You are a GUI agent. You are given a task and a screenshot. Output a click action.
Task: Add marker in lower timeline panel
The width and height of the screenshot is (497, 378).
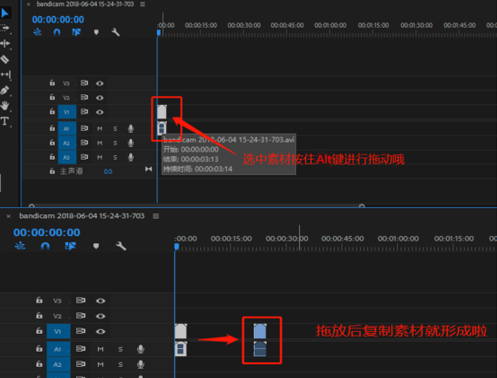pyautogui.click(x=96, y=246)
